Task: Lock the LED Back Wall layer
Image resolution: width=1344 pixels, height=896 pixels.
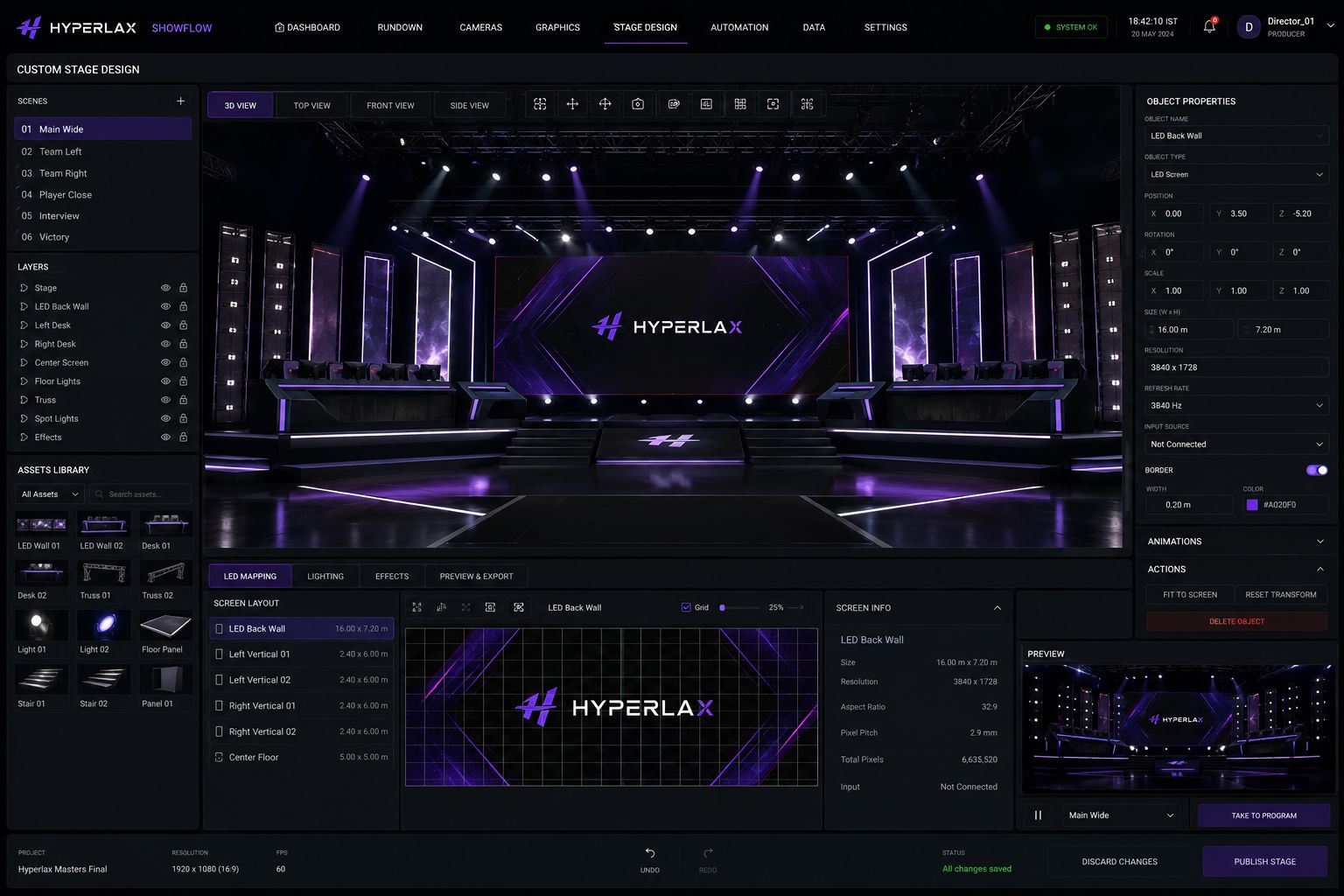Action: 183,306
